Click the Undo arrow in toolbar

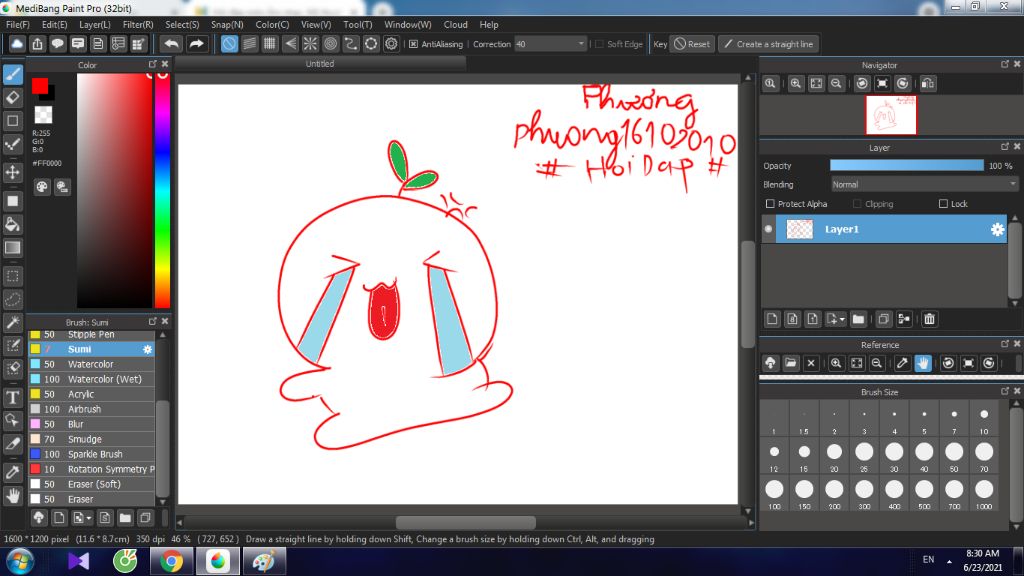pyautogui.click(x=172, y=44)
